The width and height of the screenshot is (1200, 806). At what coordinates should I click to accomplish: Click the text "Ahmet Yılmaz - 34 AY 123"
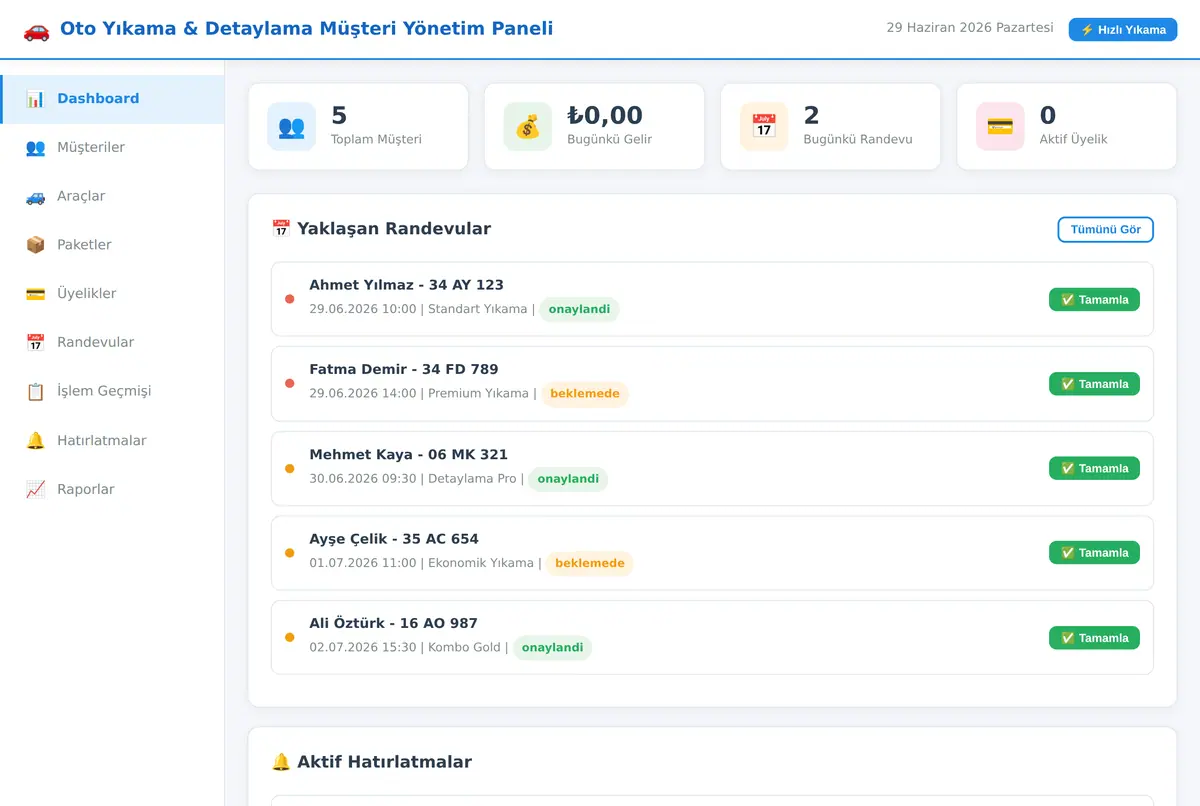406,285
